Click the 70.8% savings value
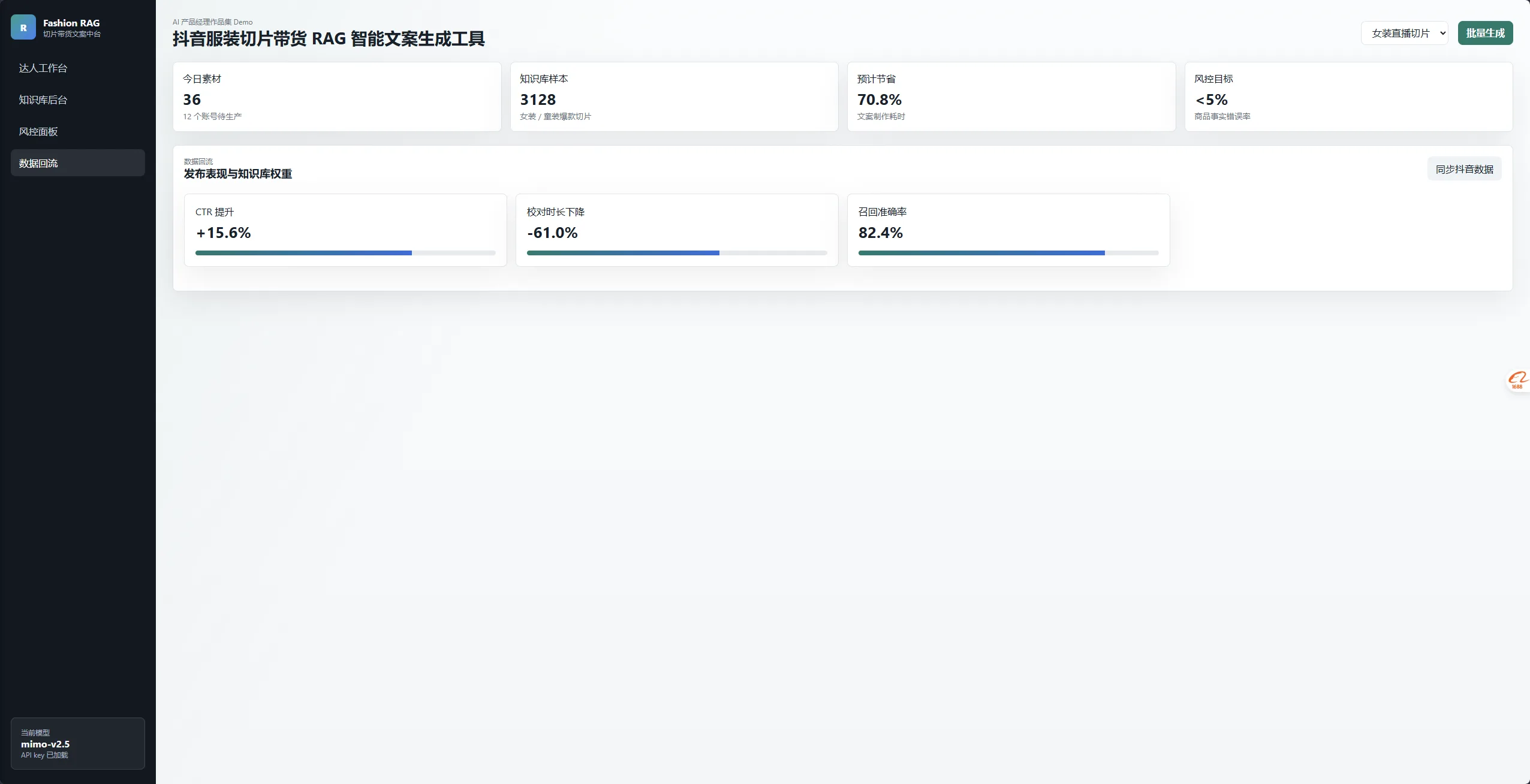 [880, 99]
